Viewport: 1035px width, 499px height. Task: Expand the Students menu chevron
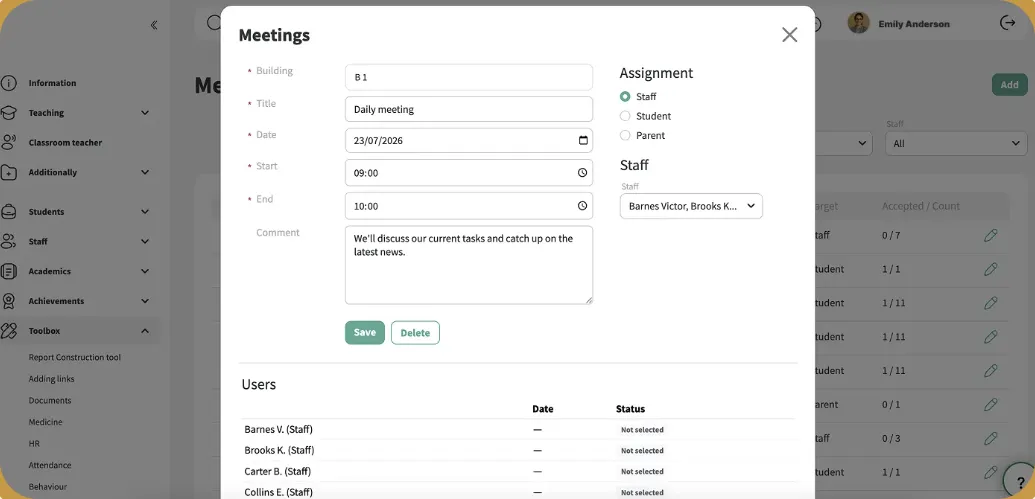[145, 212]
